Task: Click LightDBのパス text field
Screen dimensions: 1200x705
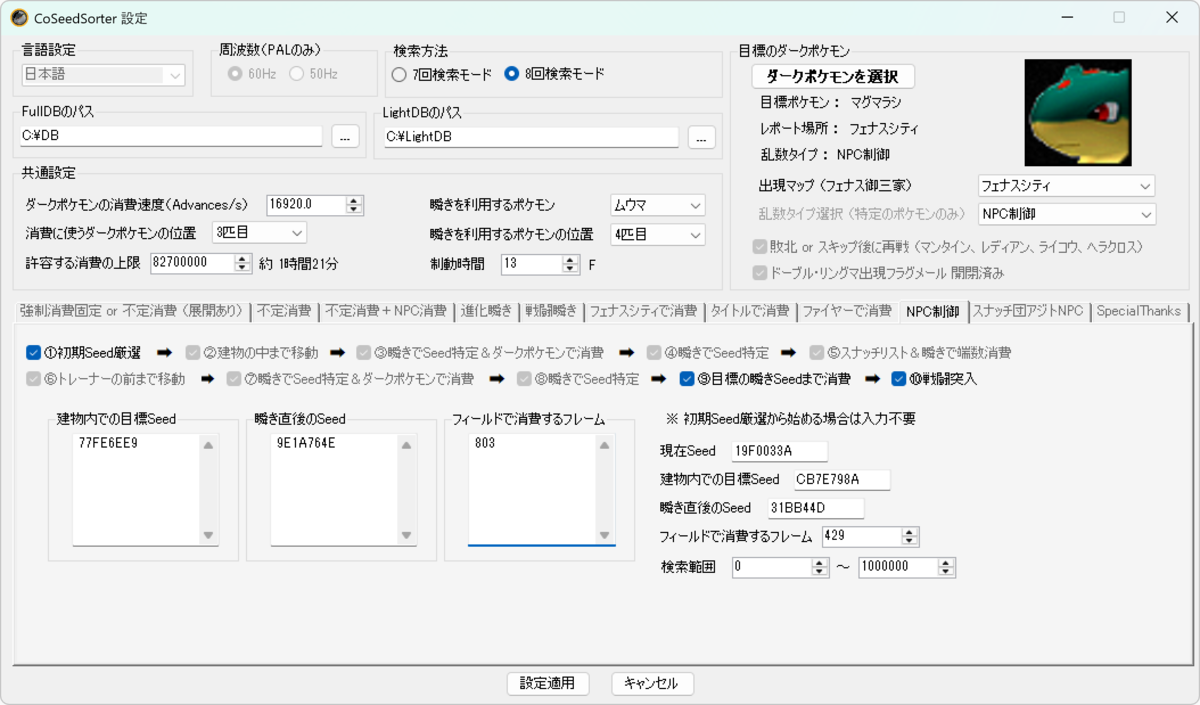Action: [531, 137]
